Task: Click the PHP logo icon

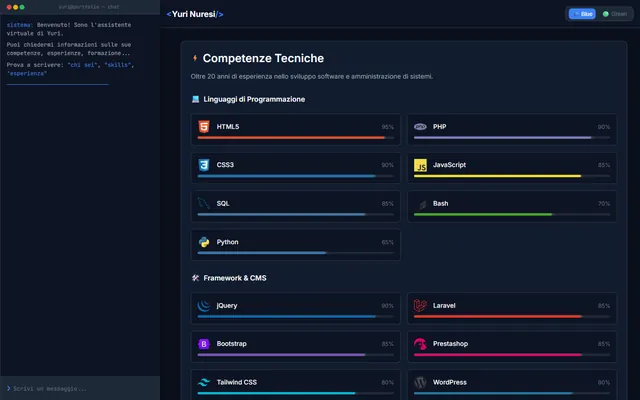Action: [x=420, y=127]
